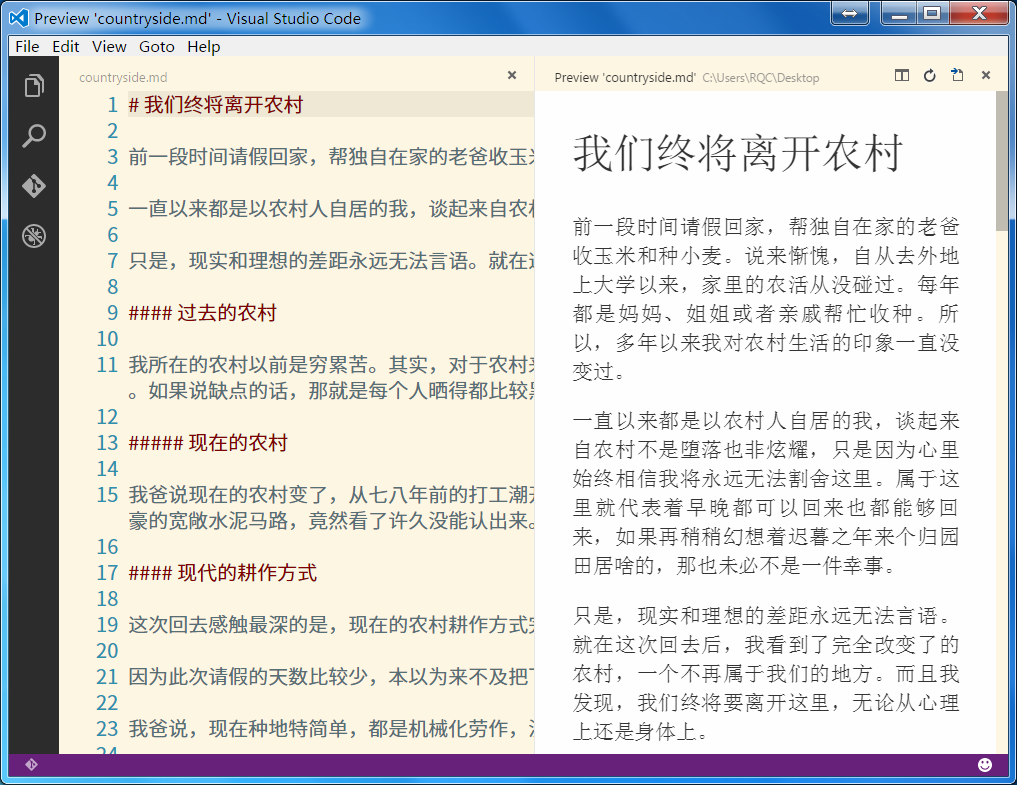The image size is (1017, 785).
Task: Open the View menu
Action: [x=109, y=46]
